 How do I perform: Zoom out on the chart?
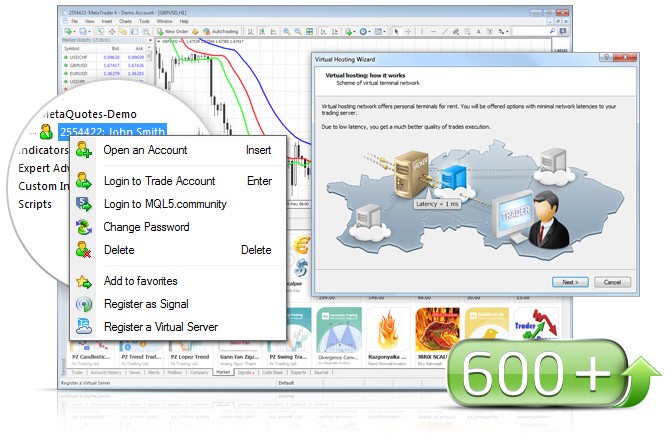pos(298,32)
